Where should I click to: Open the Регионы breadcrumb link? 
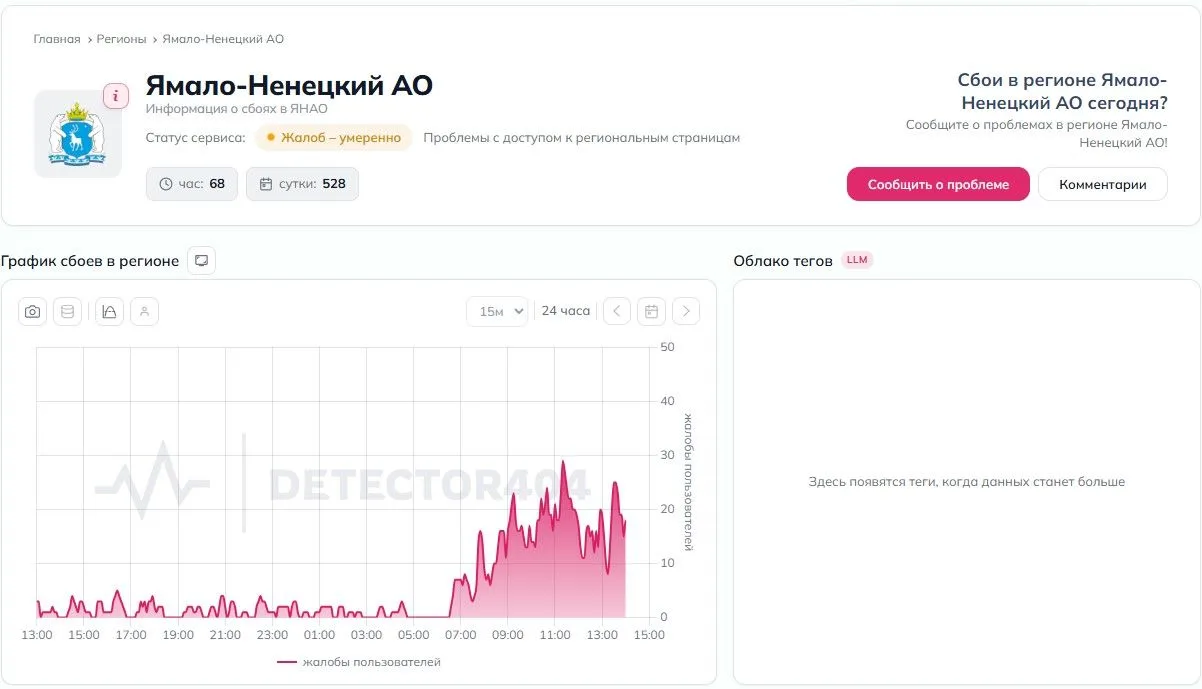(122, 39)
